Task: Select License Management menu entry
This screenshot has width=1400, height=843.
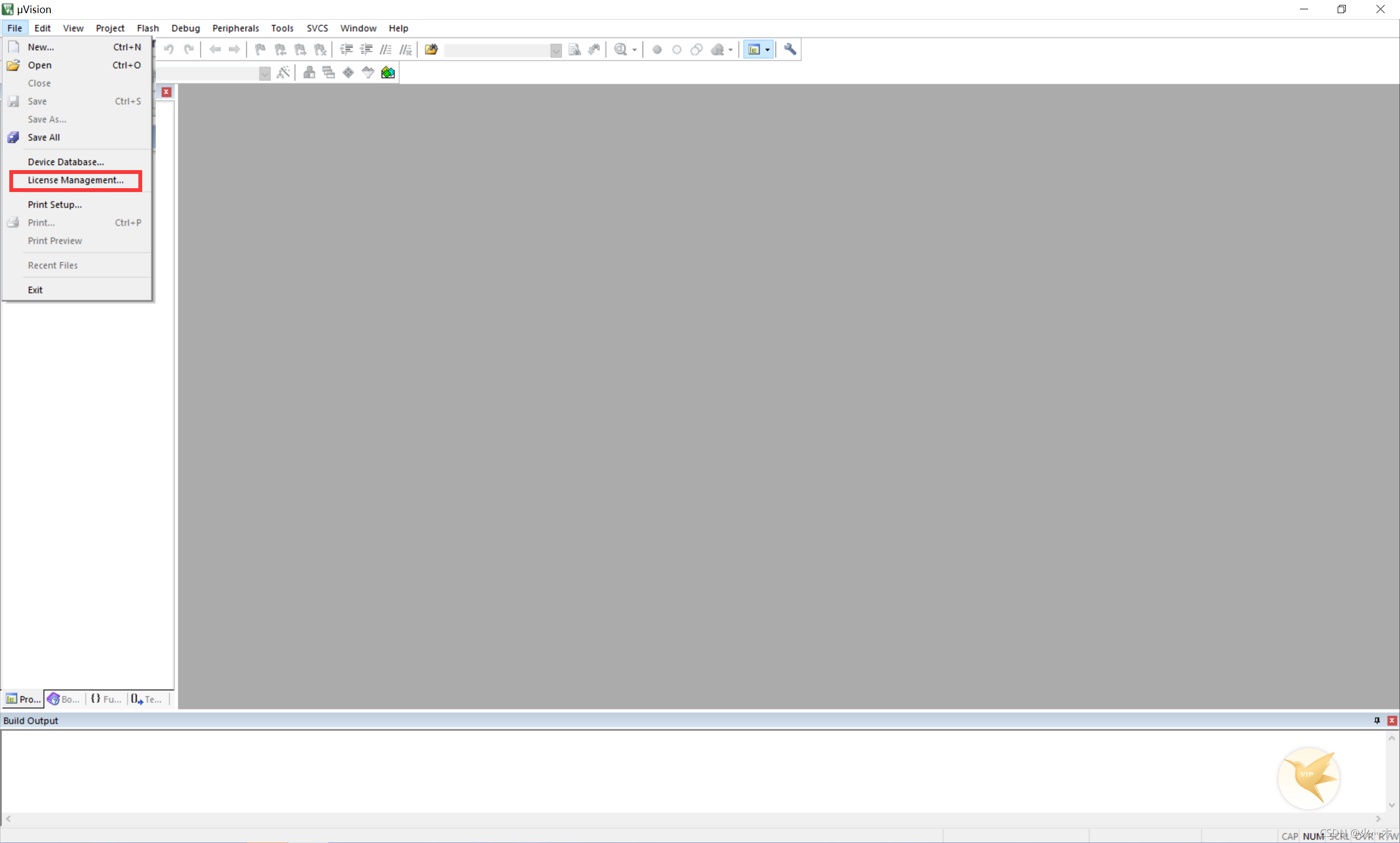Action: tap(75, 180)
